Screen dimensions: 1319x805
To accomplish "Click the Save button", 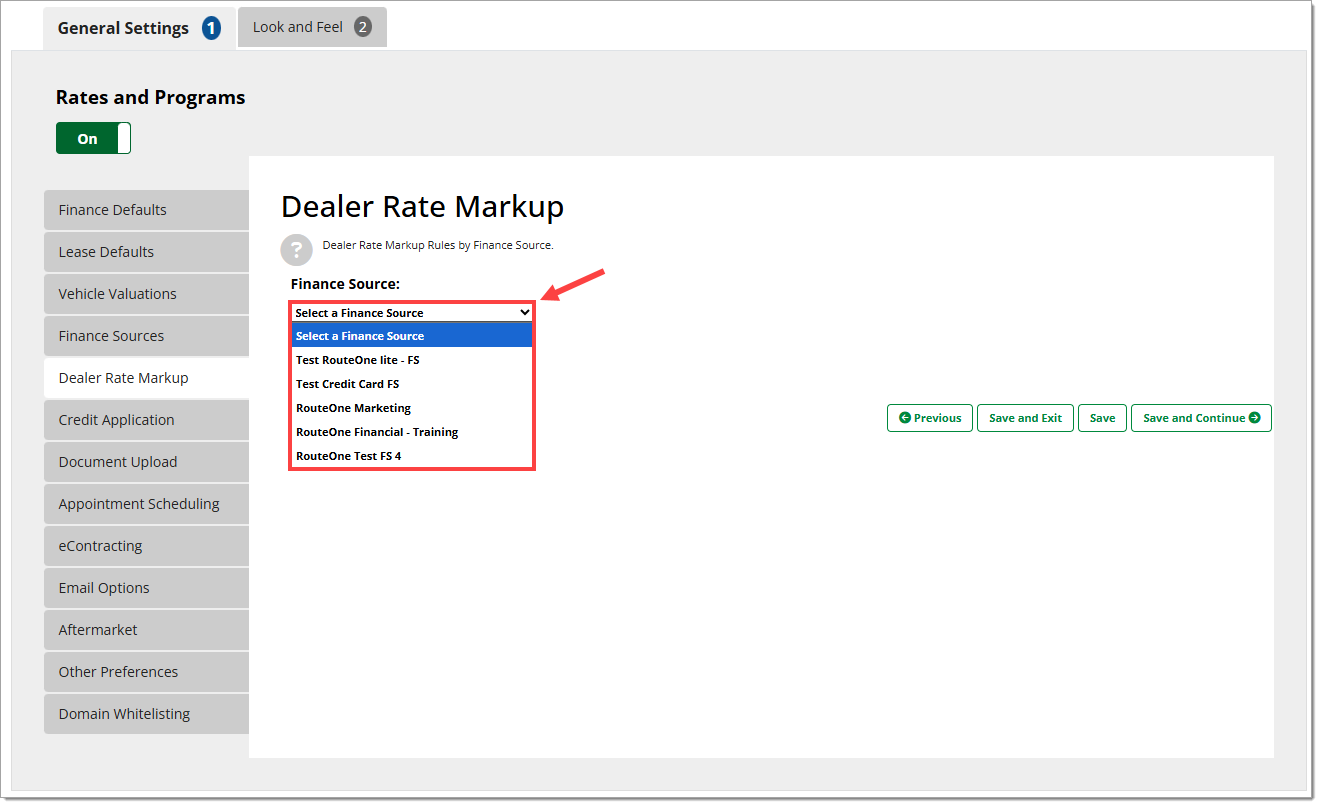I will point(1102,418).
